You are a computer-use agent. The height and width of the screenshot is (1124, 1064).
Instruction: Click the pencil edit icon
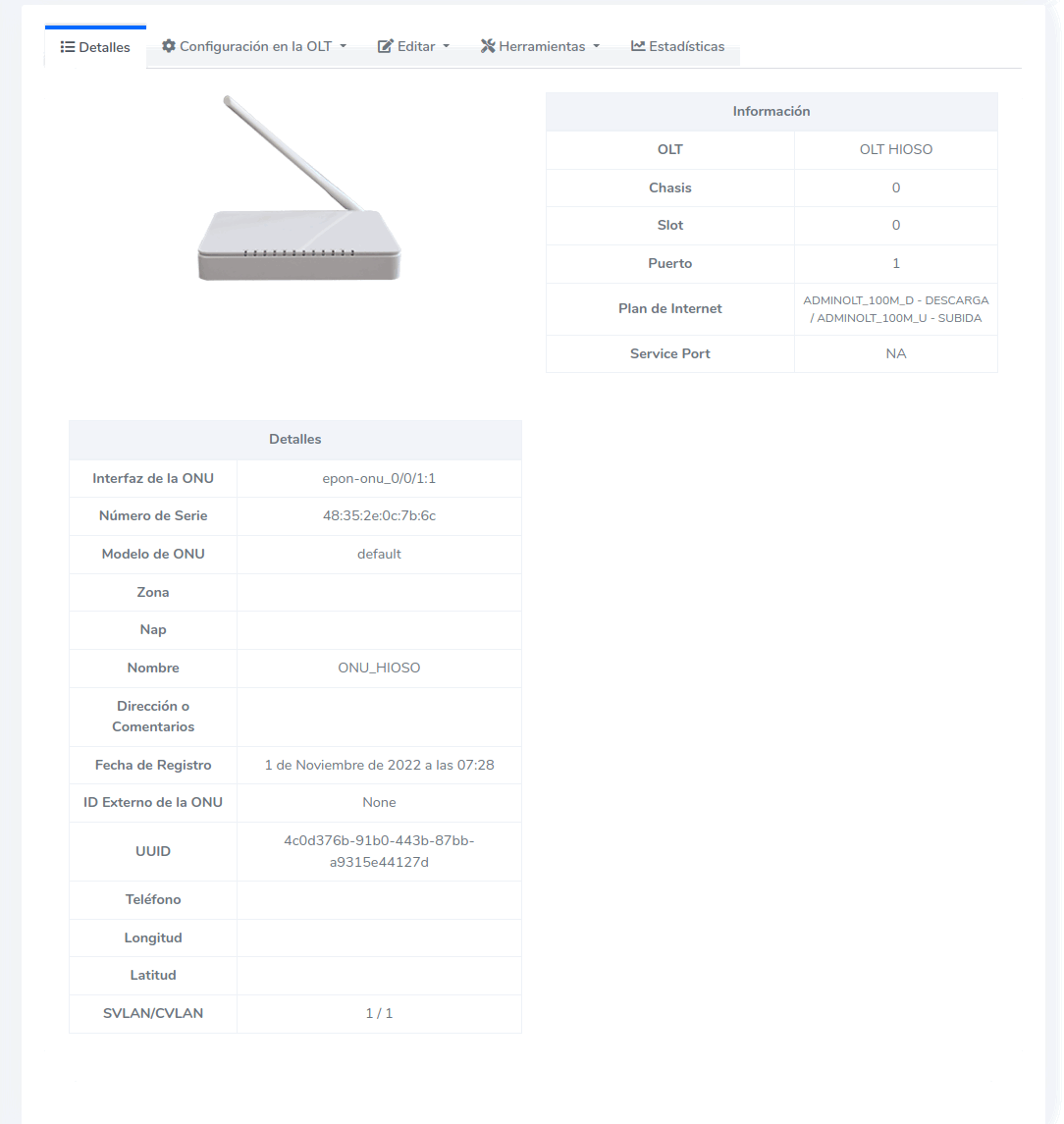(385, 46)
